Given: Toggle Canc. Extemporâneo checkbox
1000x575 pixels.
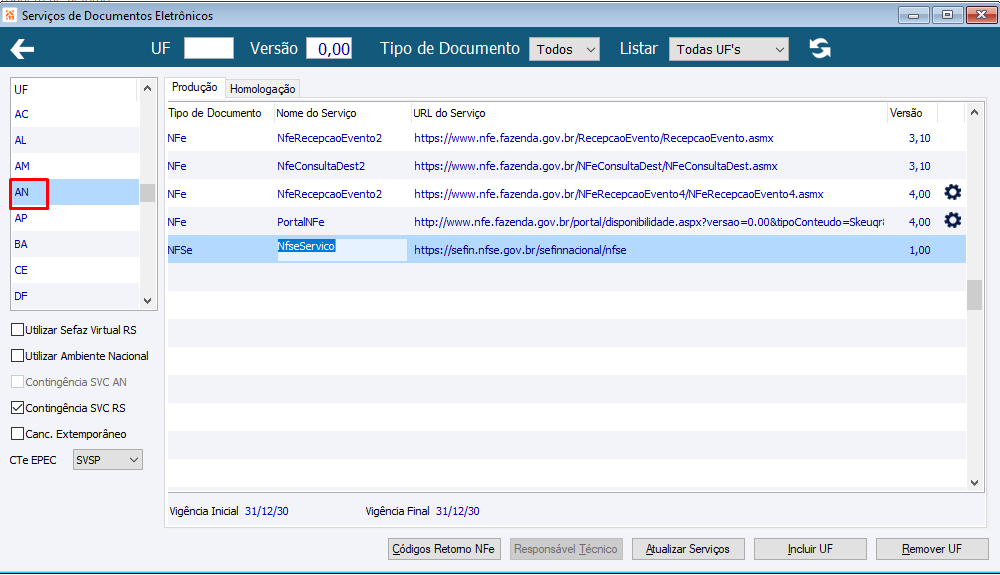Looking at the screenshot, I should tap(18, 433).
